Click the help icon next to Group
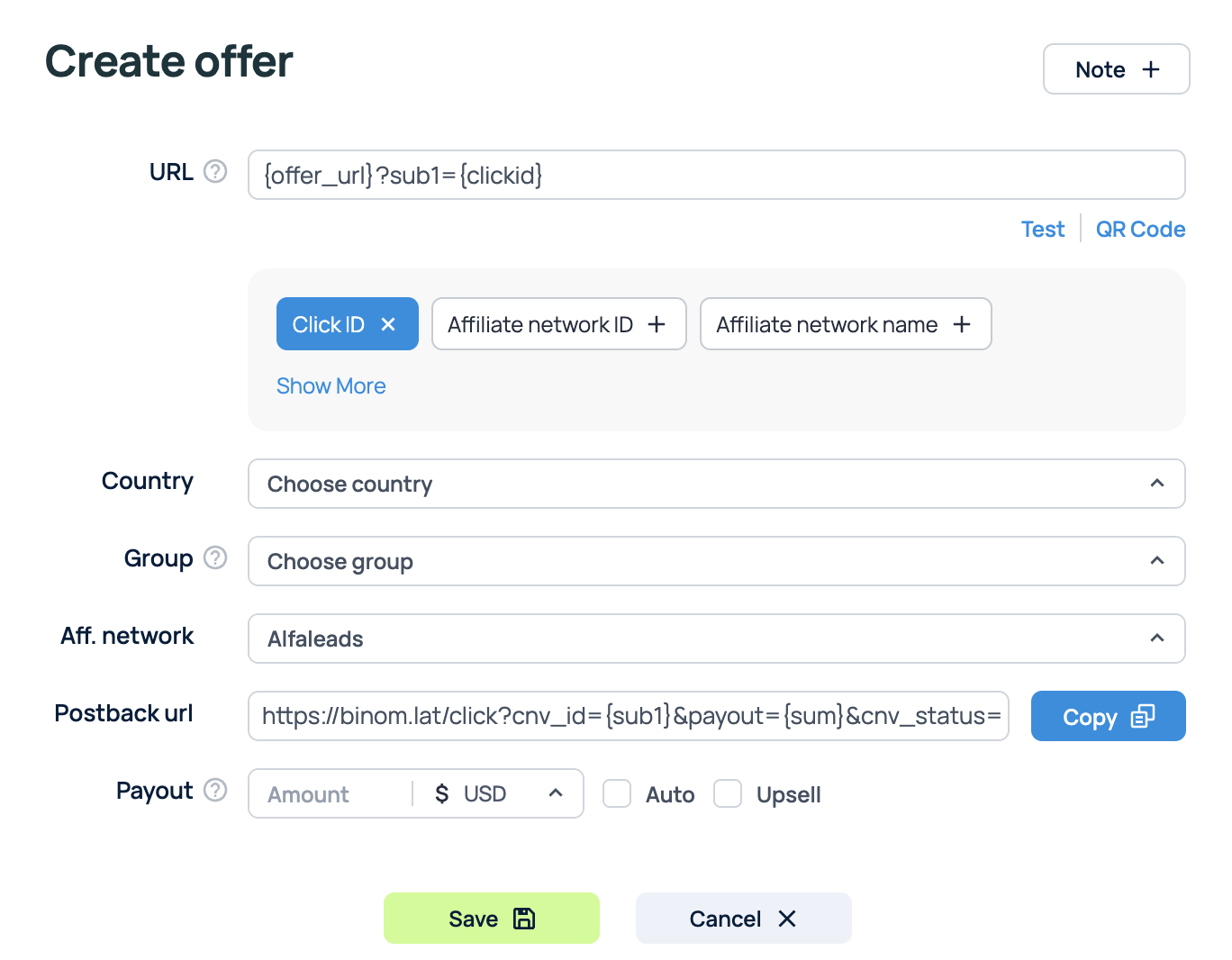 click(x=215, y=557)
